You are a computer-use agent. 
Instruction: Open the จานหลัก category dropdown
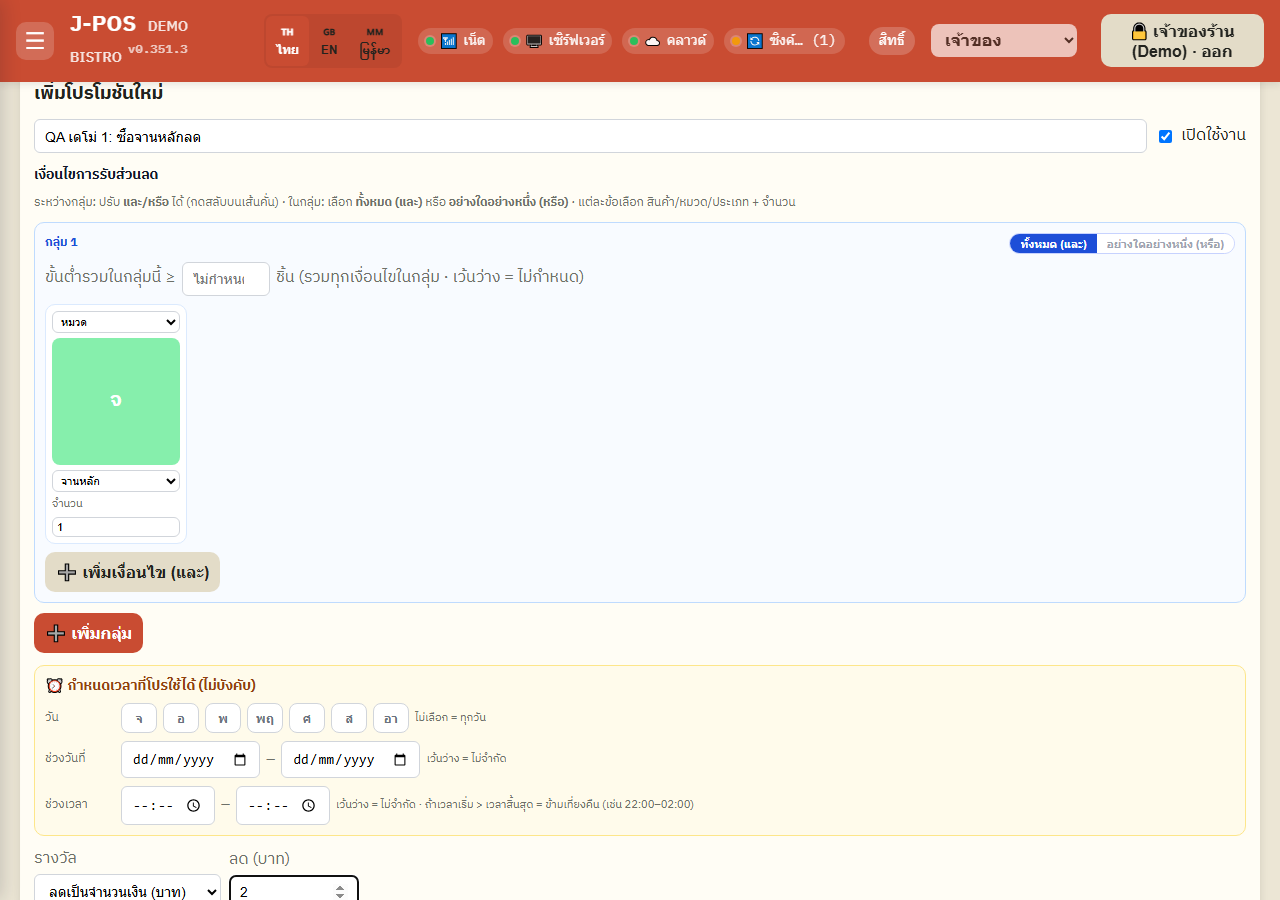(116, 481)
